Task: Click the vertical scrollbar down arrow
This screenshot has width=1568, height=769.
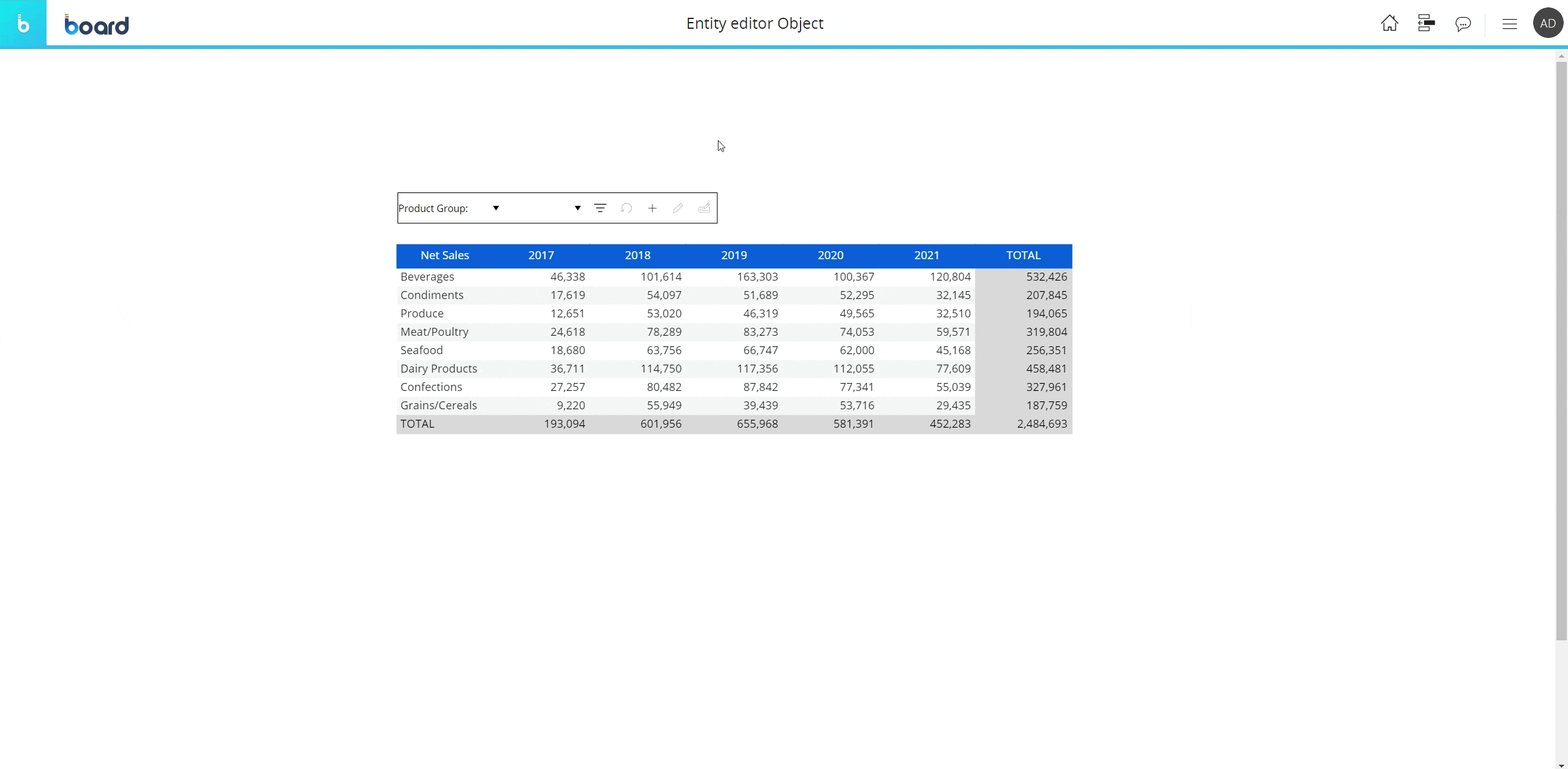Action: 1561,765
